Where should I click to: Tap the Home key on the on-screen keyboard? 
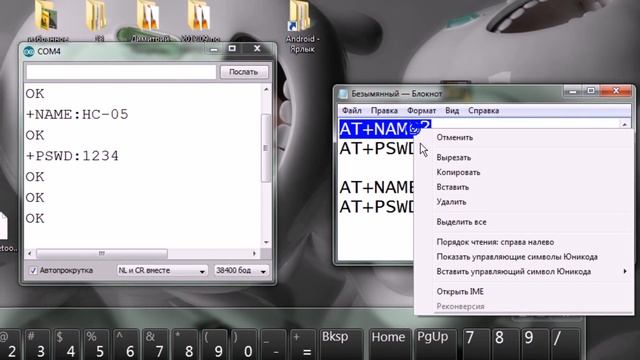tap(390, 344)
